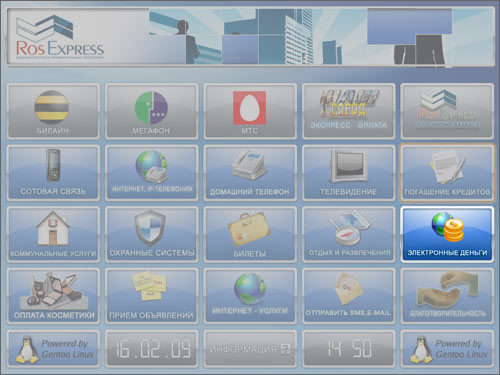The width and height of the screenshot is (500, 375).
Task: Tap the МТС red egg tile
Action: pos(250,111)
